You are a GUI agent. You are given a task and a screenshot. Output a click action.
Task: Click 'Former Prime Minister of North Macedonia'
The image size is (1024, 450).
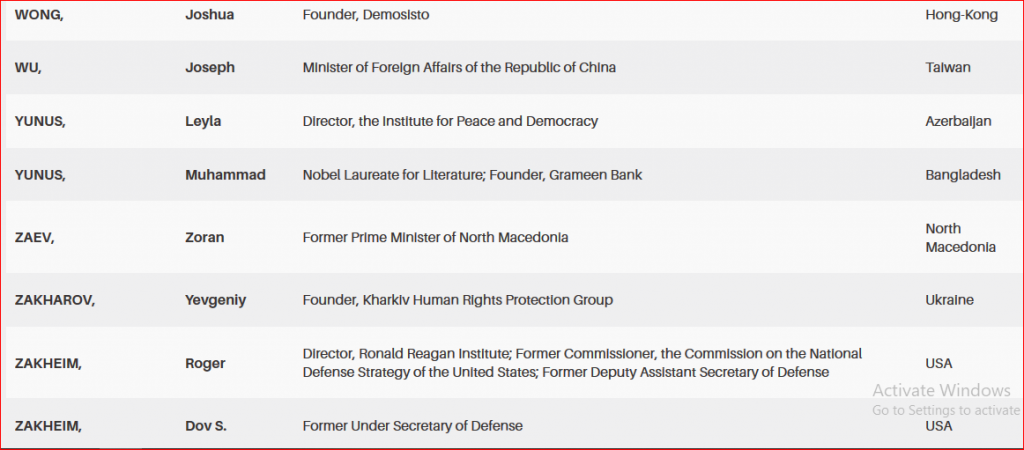pyautogui.click(x=435, y=237)
